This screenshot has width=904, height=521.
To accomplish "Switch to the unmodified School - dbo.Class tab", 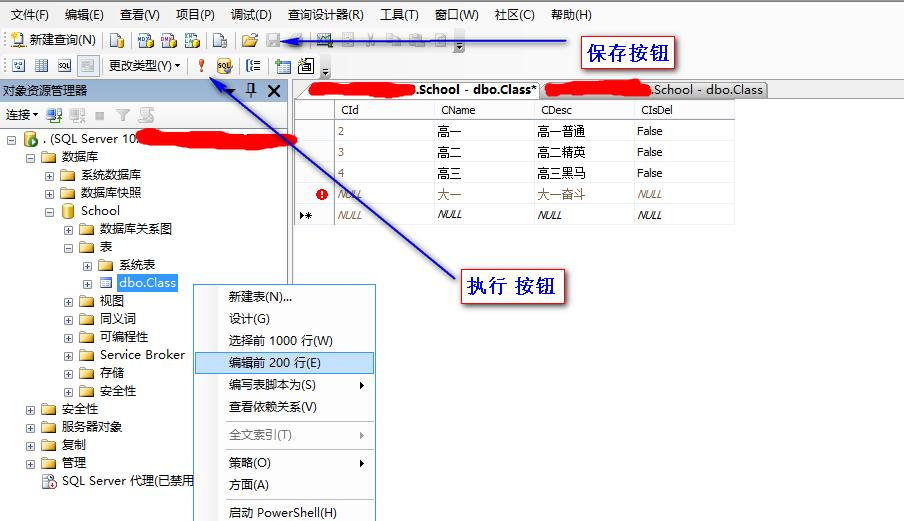I will (654, 89).
